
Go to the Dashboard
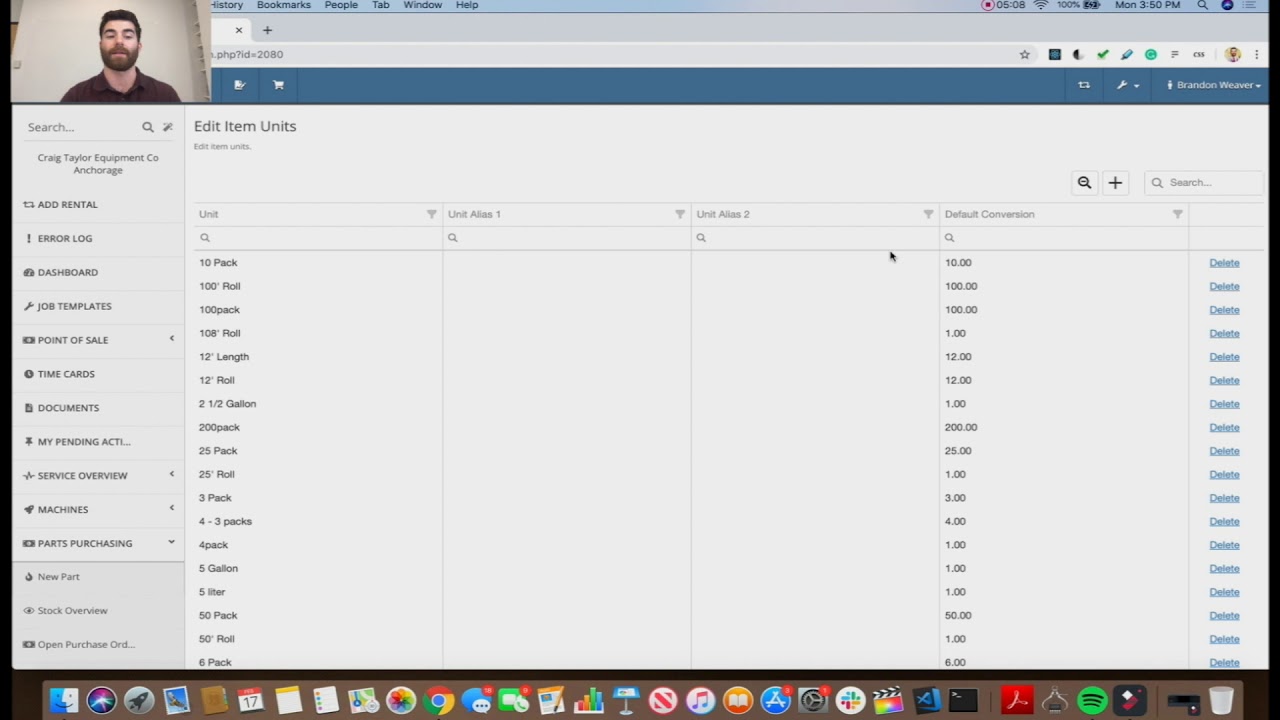click(67, 272)
